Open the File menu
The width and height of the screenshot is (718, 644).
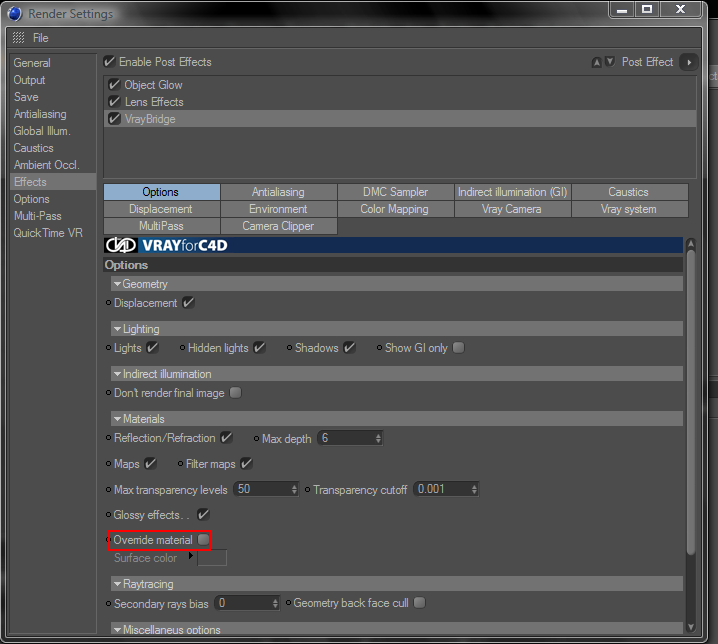coord(40,38)
